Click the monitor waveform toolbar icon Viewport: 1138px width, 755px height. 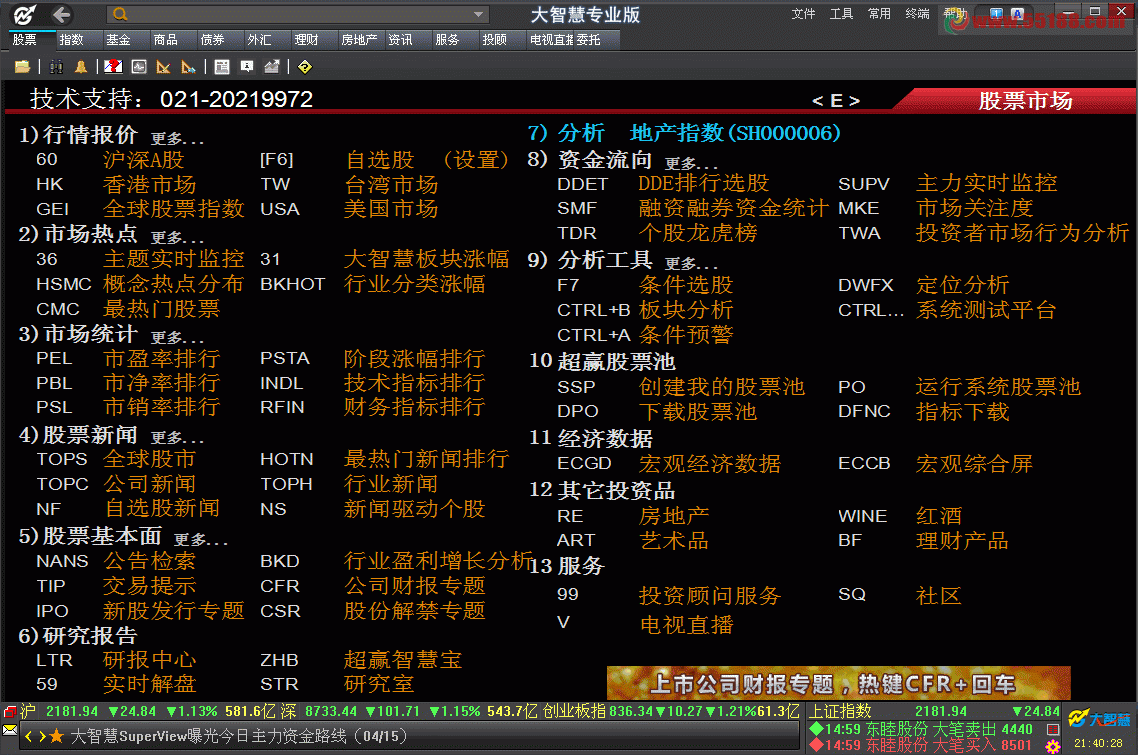(x=139, y=67)
